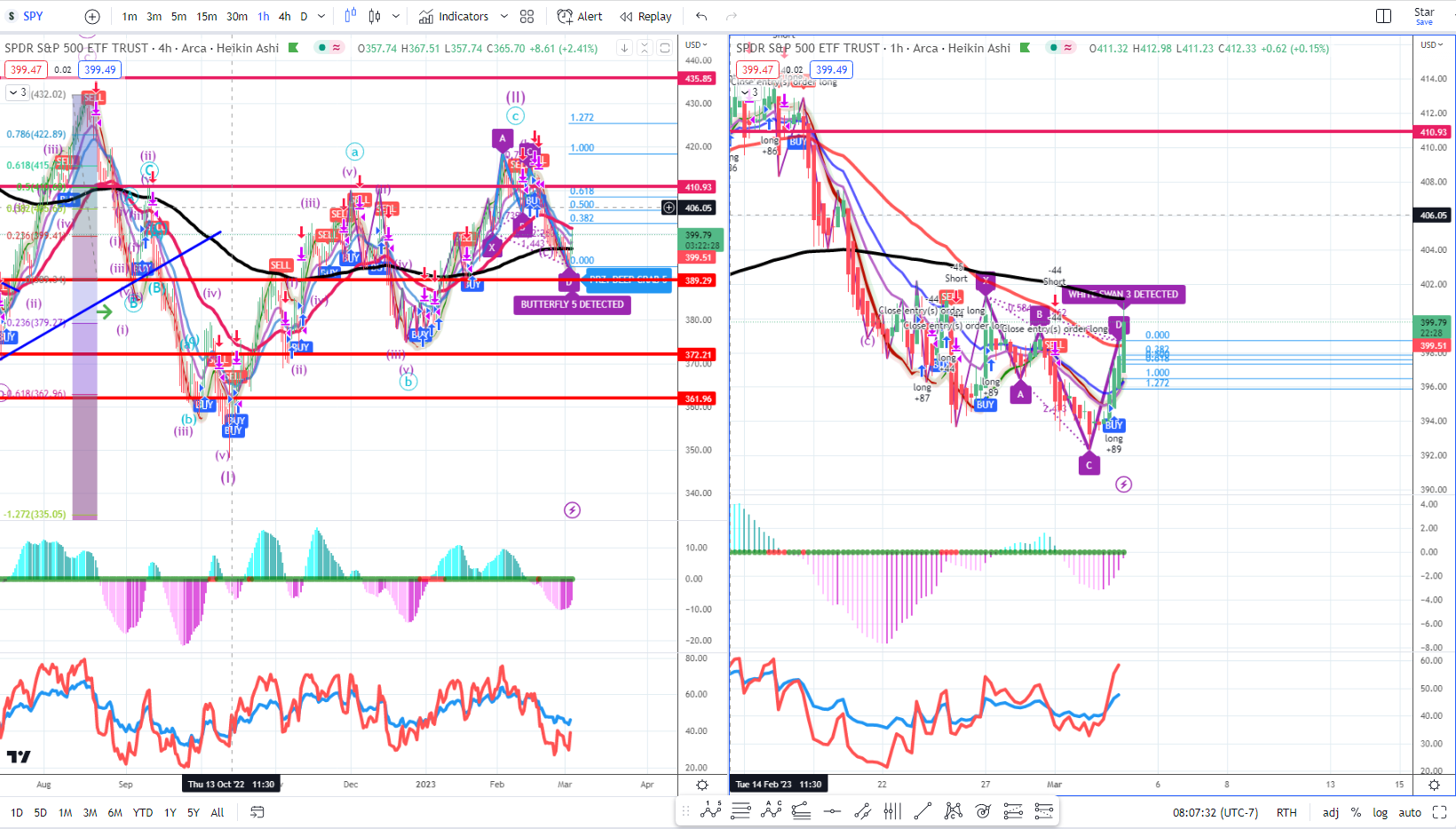The image size is (1456, 829).
Task: Select the horizontal Fib retracement tool
Action: pyautogui.click(x=740, y=810)
